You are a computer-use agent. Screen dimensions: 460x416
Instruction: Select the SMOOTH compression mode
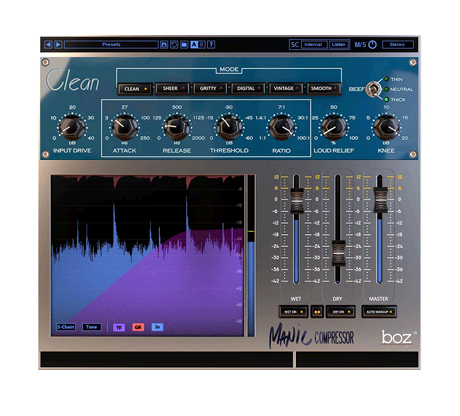(x=324, y=89)
